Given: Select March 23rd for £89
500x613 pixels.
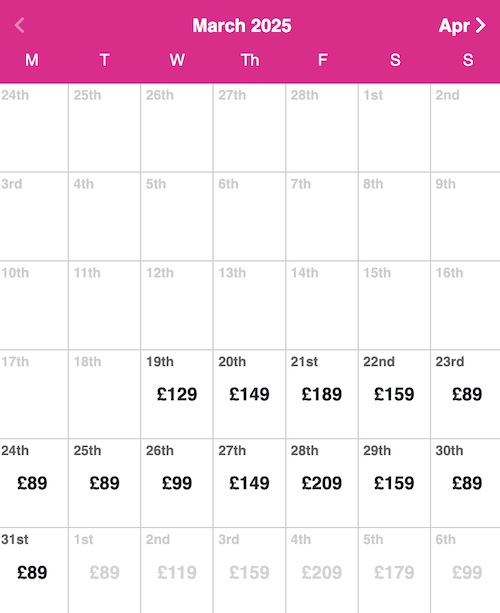Looking at the screenshot, I should [466, 394].
